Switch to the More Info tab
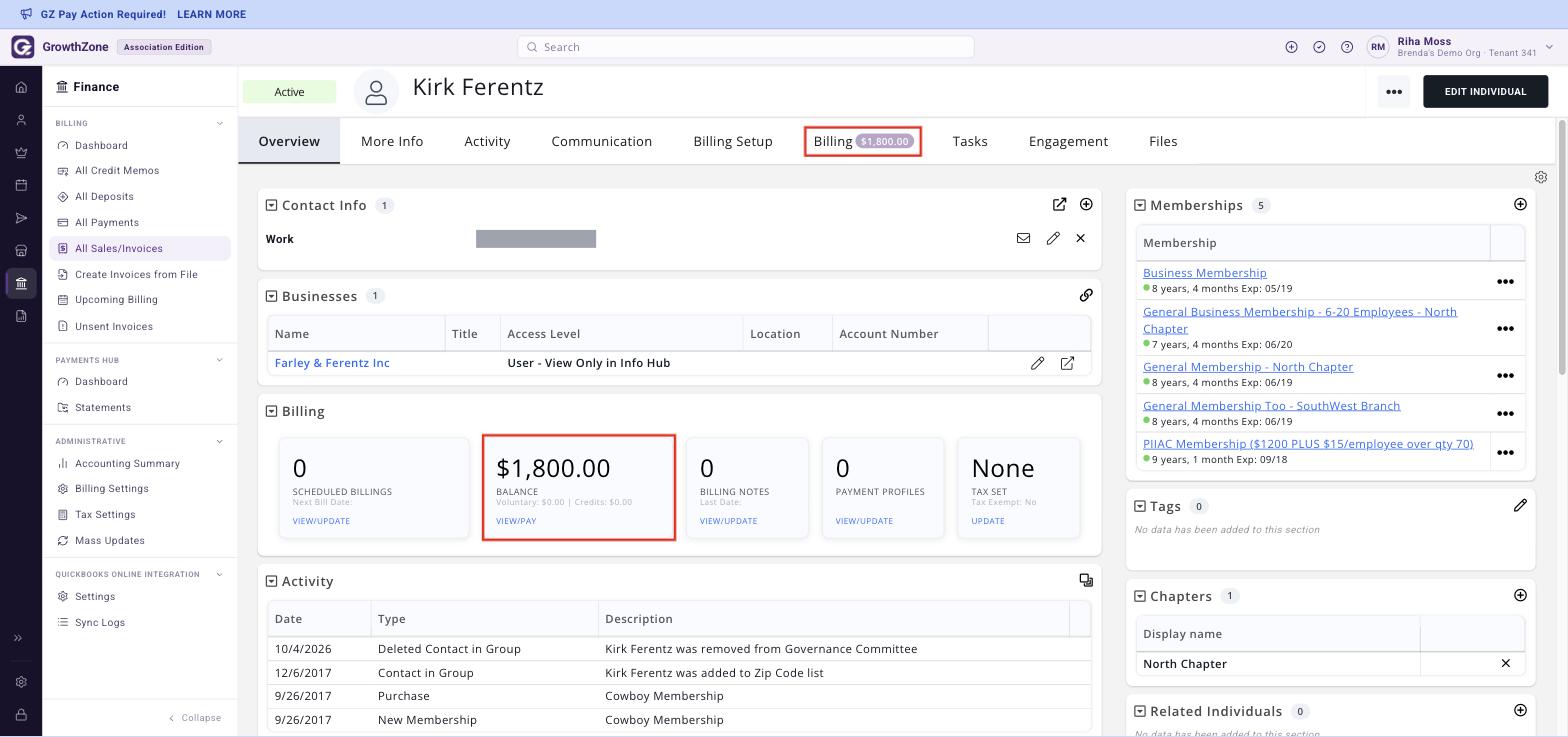 (x=392, y=141)
